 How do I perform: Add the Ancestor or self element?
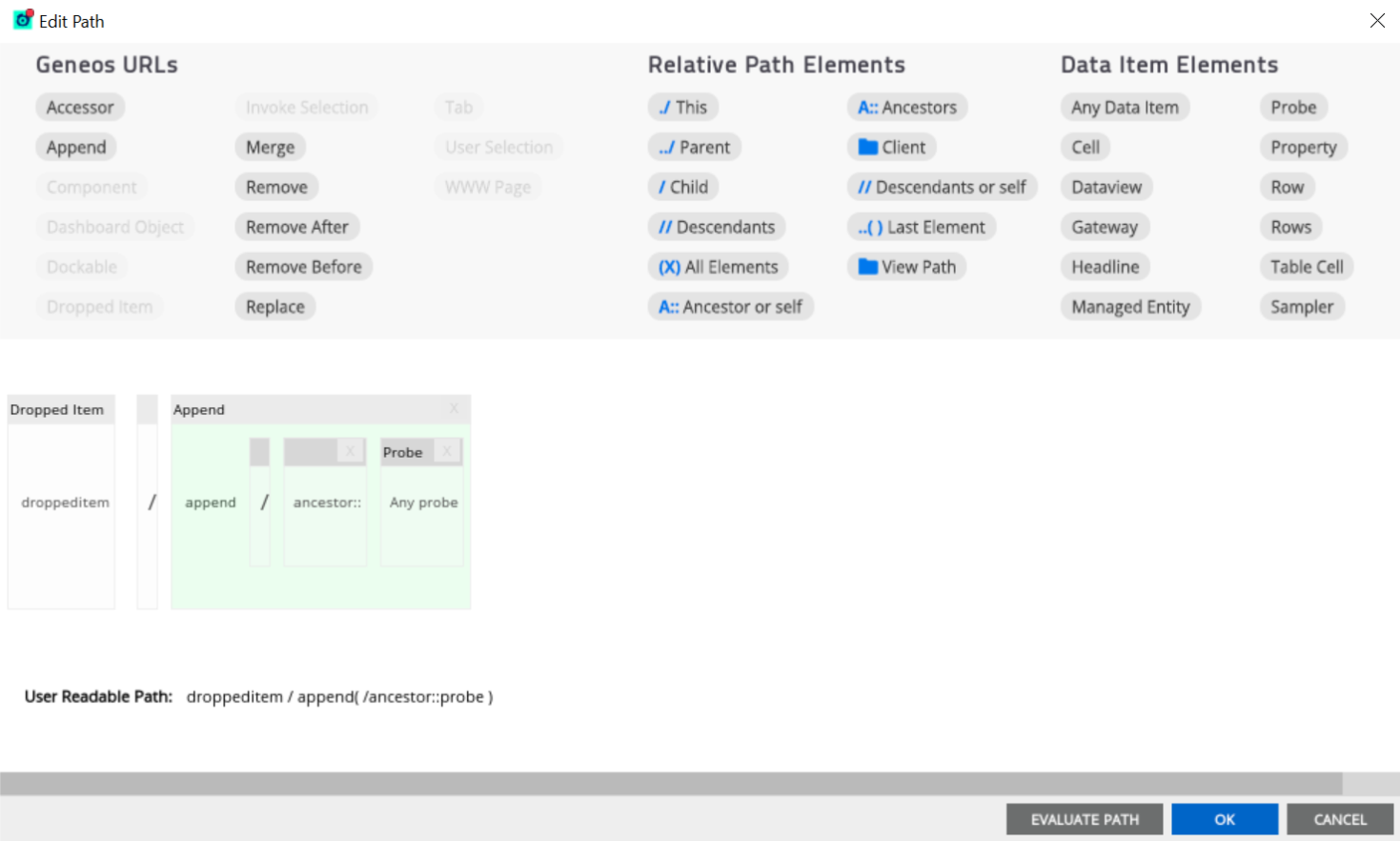pyautogui.click(x=730, y=308)
